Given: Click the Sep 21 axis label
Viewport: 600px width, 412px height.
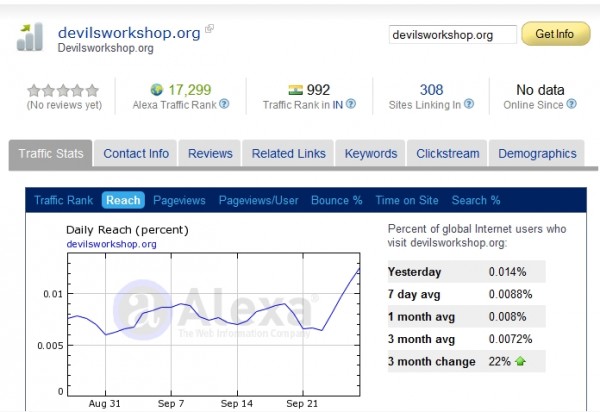Looking at the screenshot, I should 302,404.
